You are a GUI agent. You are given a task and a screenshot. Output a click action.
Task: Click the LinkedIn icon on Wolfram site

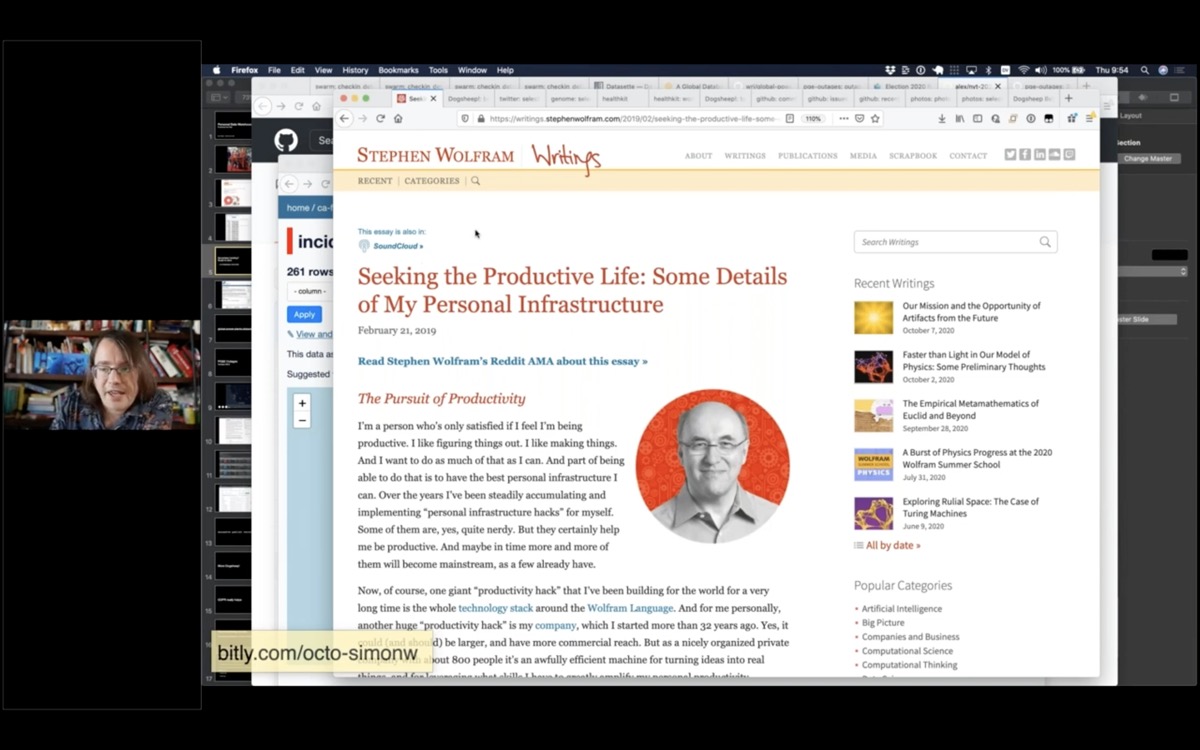[x=1040, y=155]
